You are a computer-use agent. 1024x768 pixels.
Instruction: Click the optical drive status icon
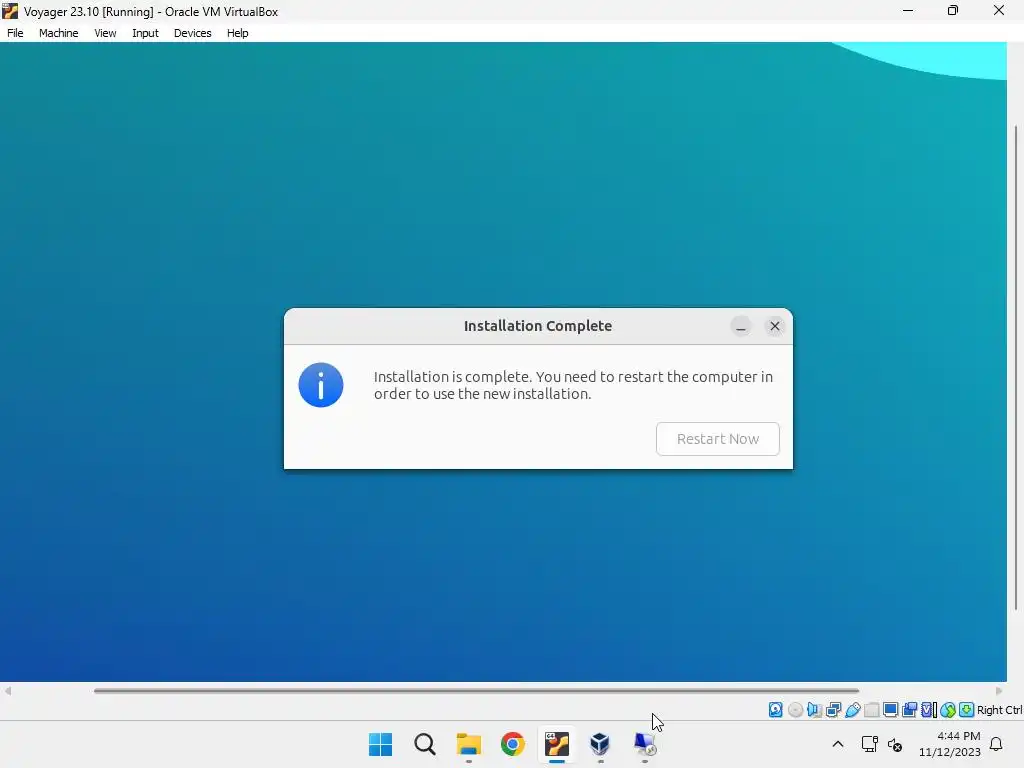[795, 710]
